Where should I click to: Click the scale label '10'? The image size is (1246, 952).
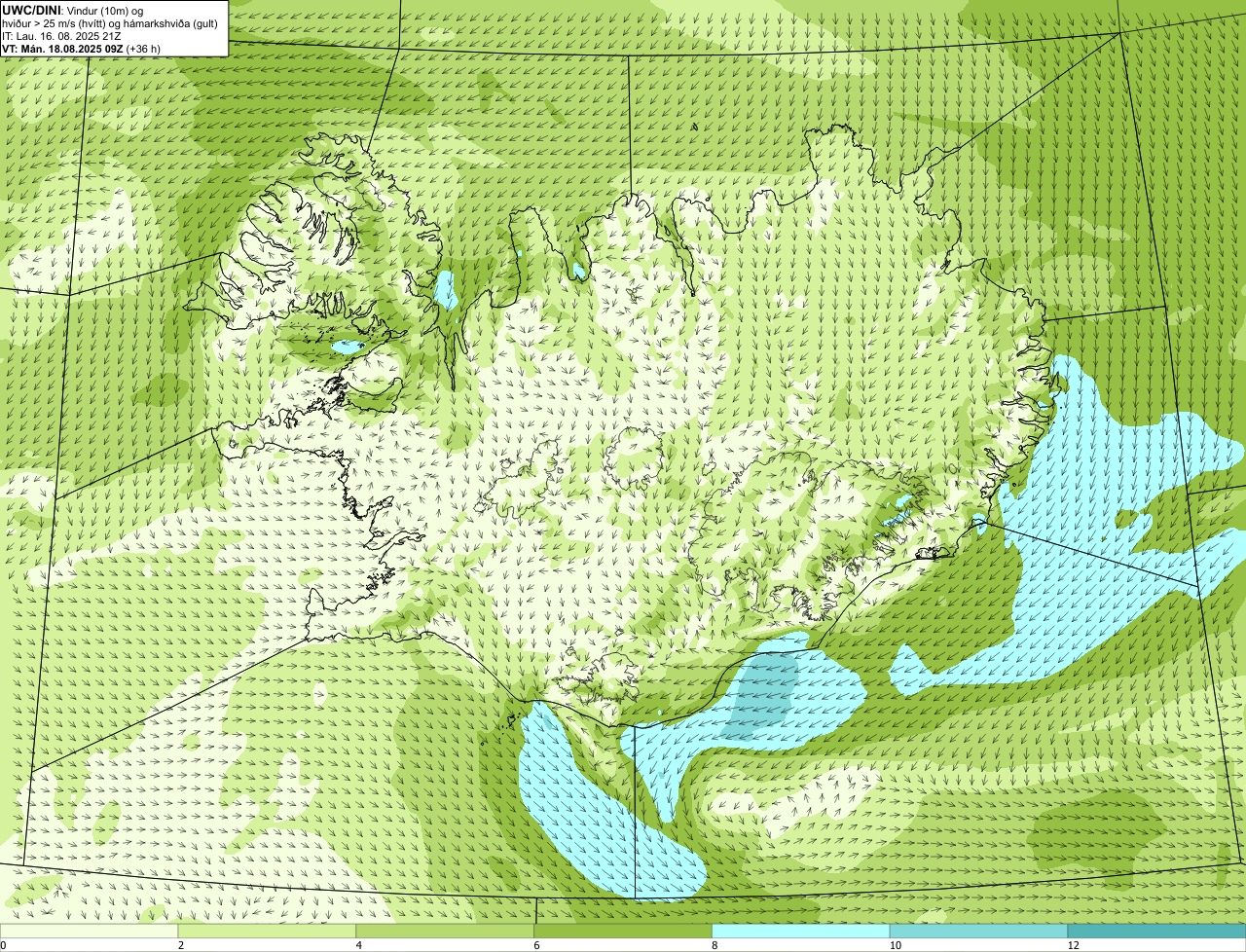point(895,945)
